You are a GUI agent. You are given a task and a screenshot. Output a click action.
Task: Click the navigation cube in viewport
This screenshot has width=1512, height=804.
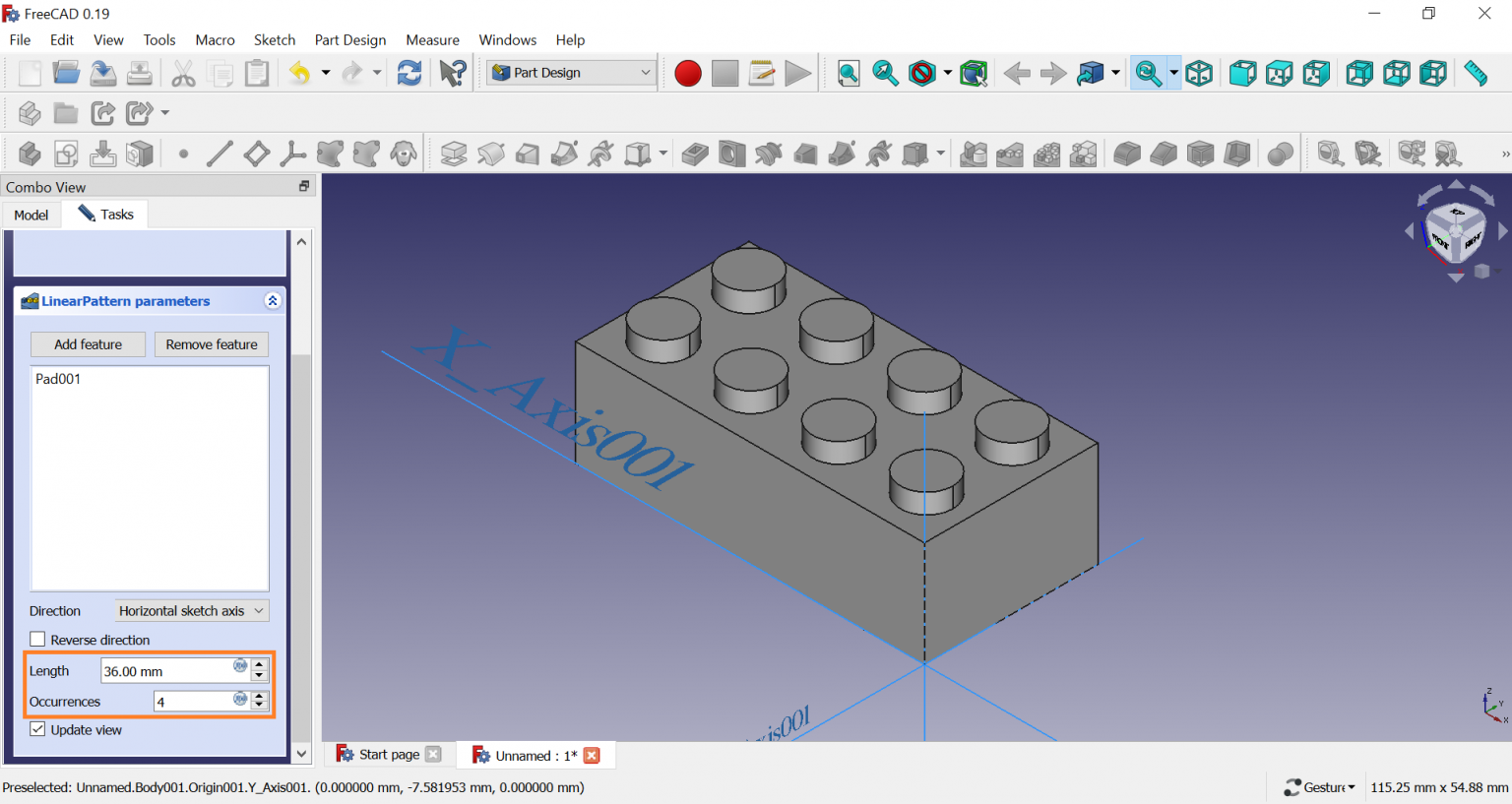tap(1455, 232)
